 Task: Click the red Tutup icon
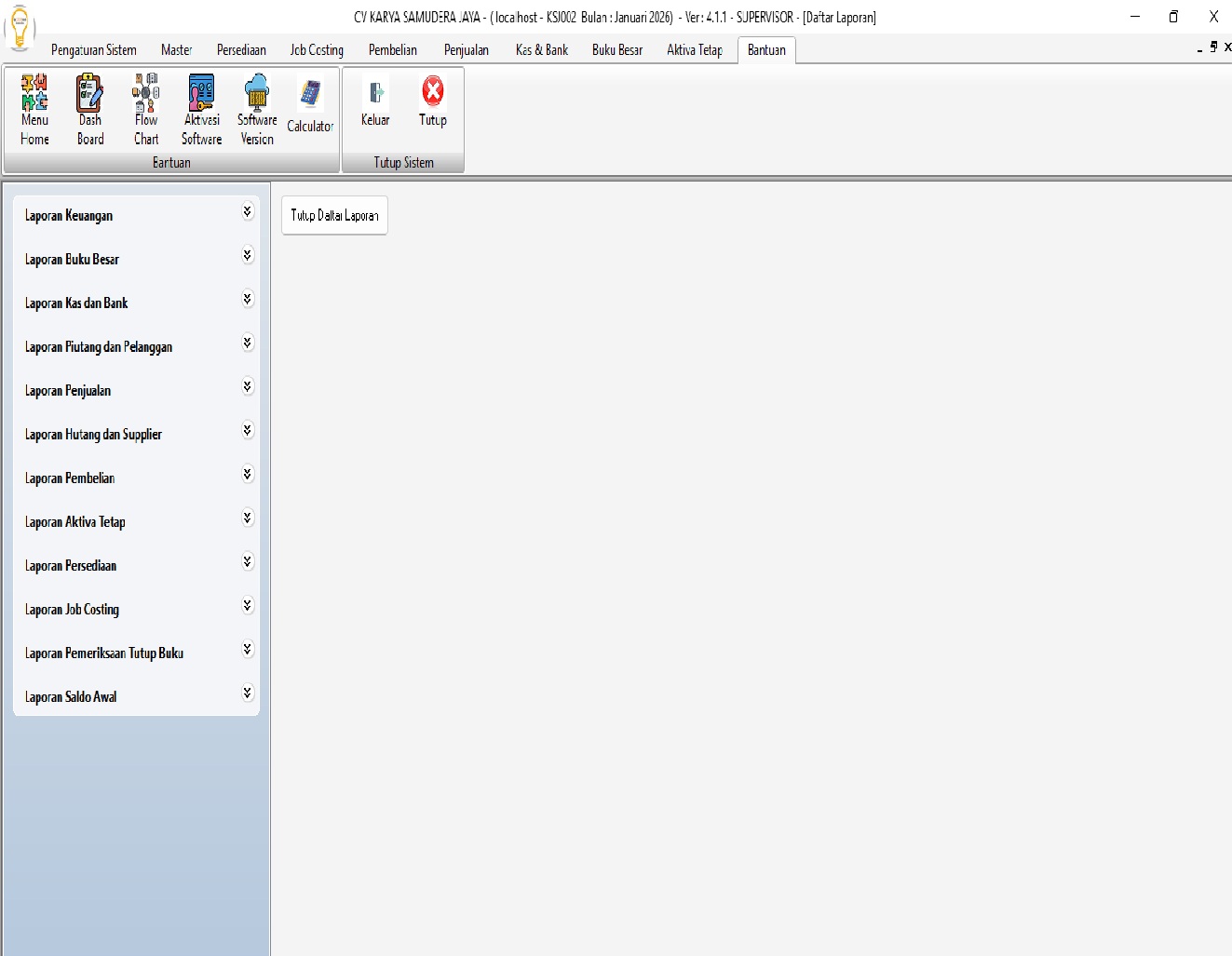point(433,91)
